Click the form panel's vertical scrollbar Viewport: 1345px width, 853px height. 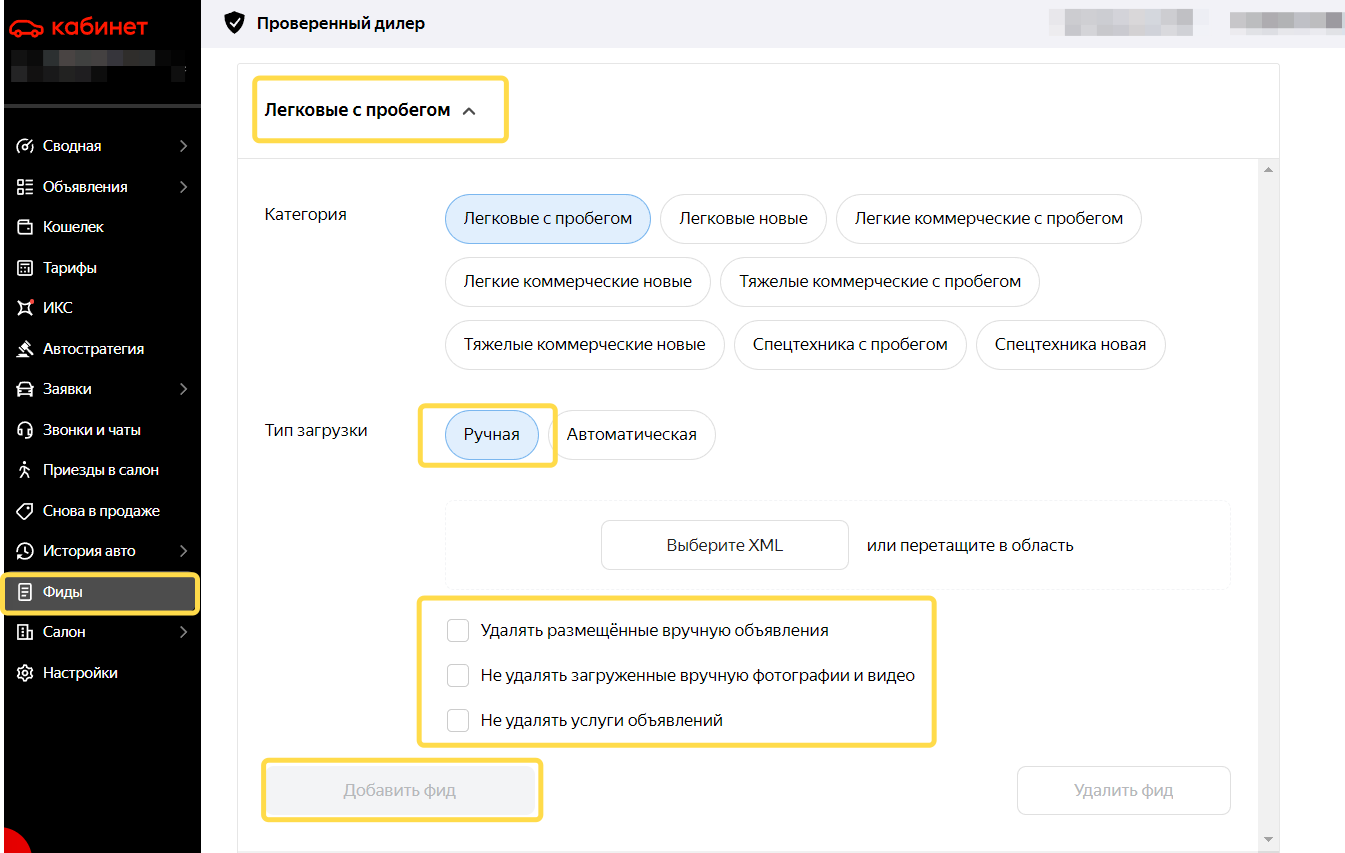point(1269,504)
